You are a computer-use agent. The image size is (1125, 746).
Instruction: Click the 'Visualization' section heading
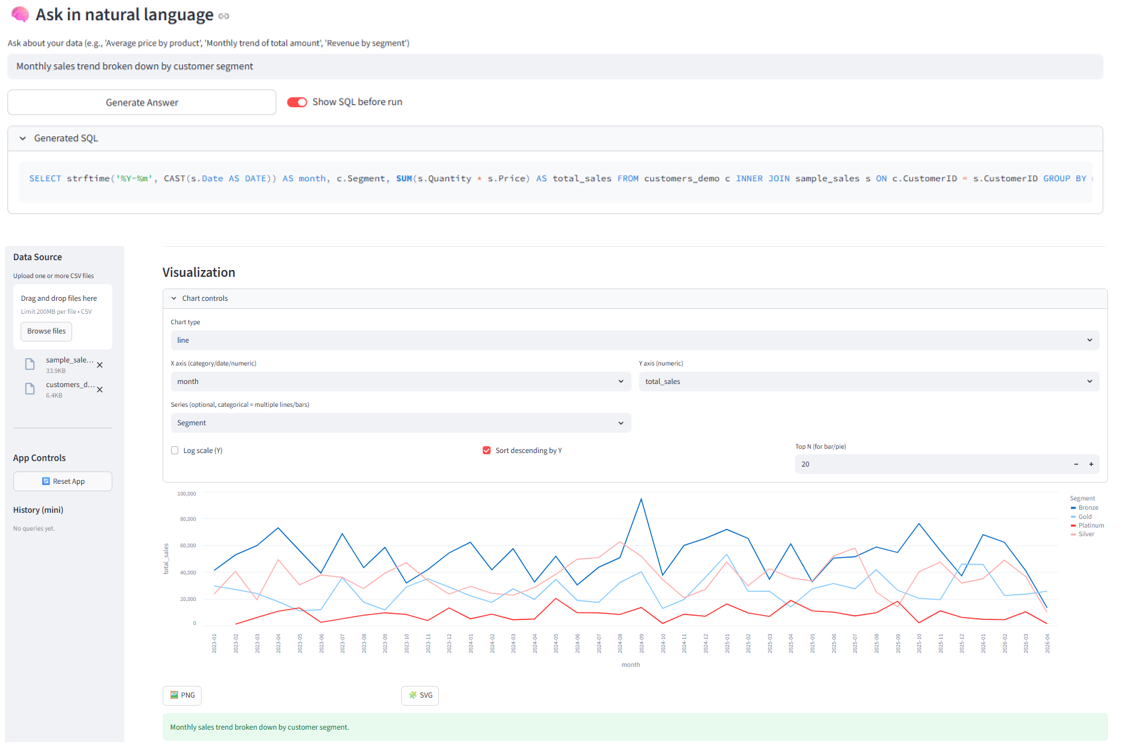[x=199, y=273]
